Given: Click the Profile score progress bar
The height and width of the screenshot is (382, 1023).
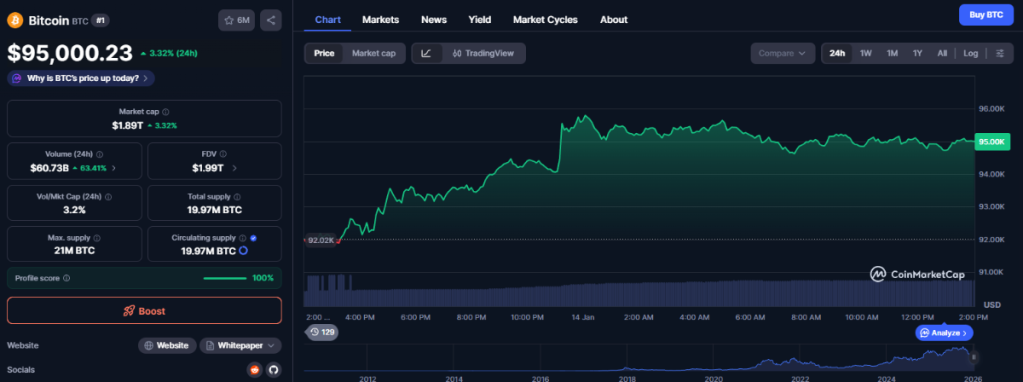Looking at the screenshot, I should (224, 278).
